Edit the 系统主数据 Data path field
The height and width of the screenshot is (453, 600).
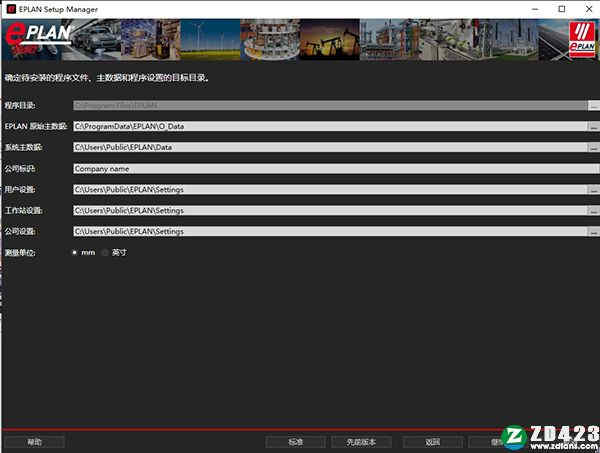[x=330, y=147]
